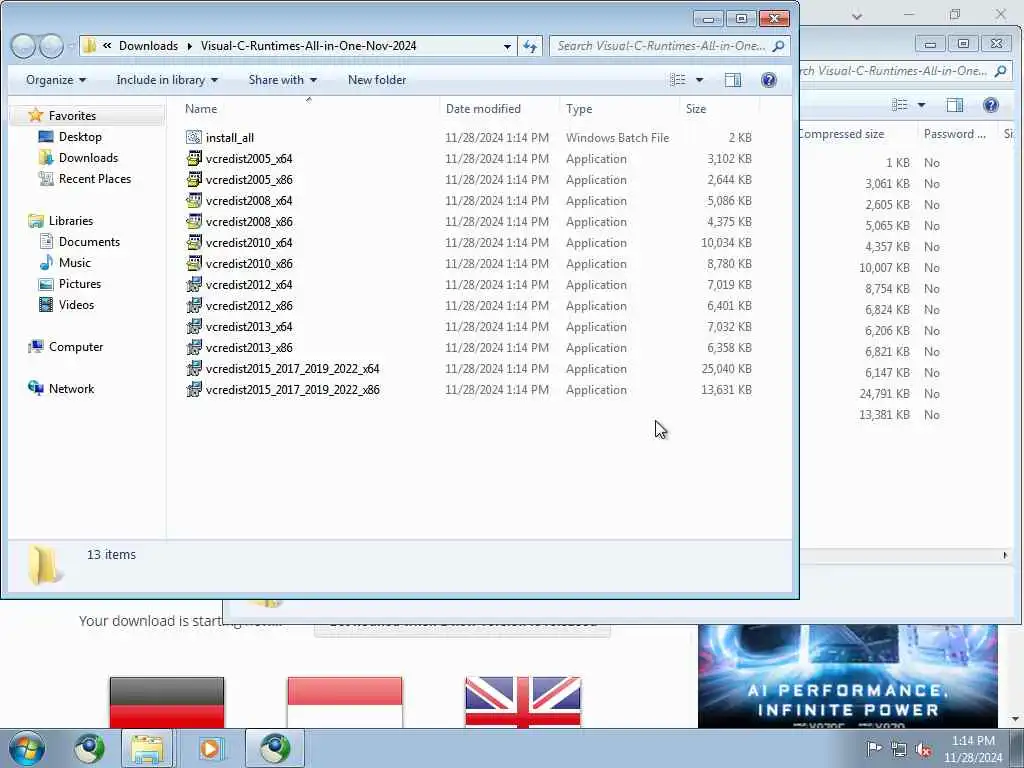The height and width of the screenshot is (768, 1024).
Task: Open the Pictures library icon
Action: tap(46, 283)
